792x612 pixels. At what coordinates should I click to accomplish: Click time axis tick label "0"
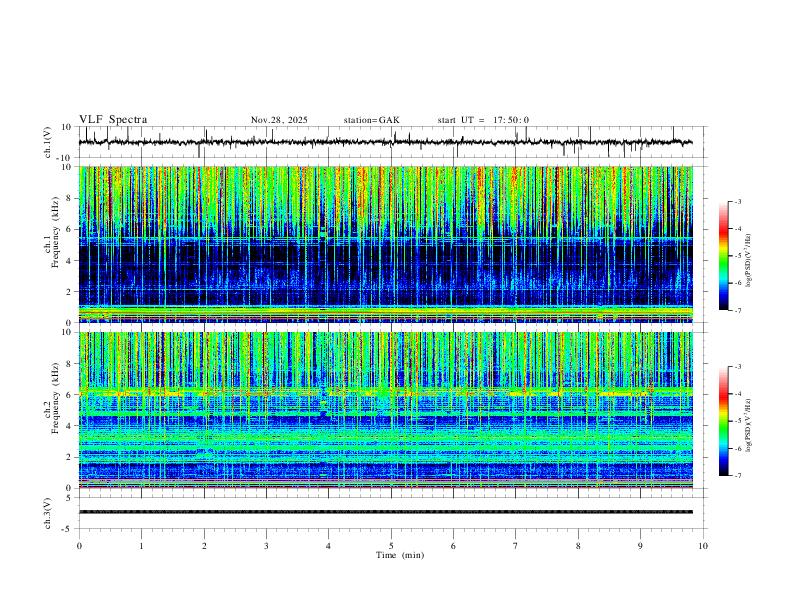(x=79, y=546)
